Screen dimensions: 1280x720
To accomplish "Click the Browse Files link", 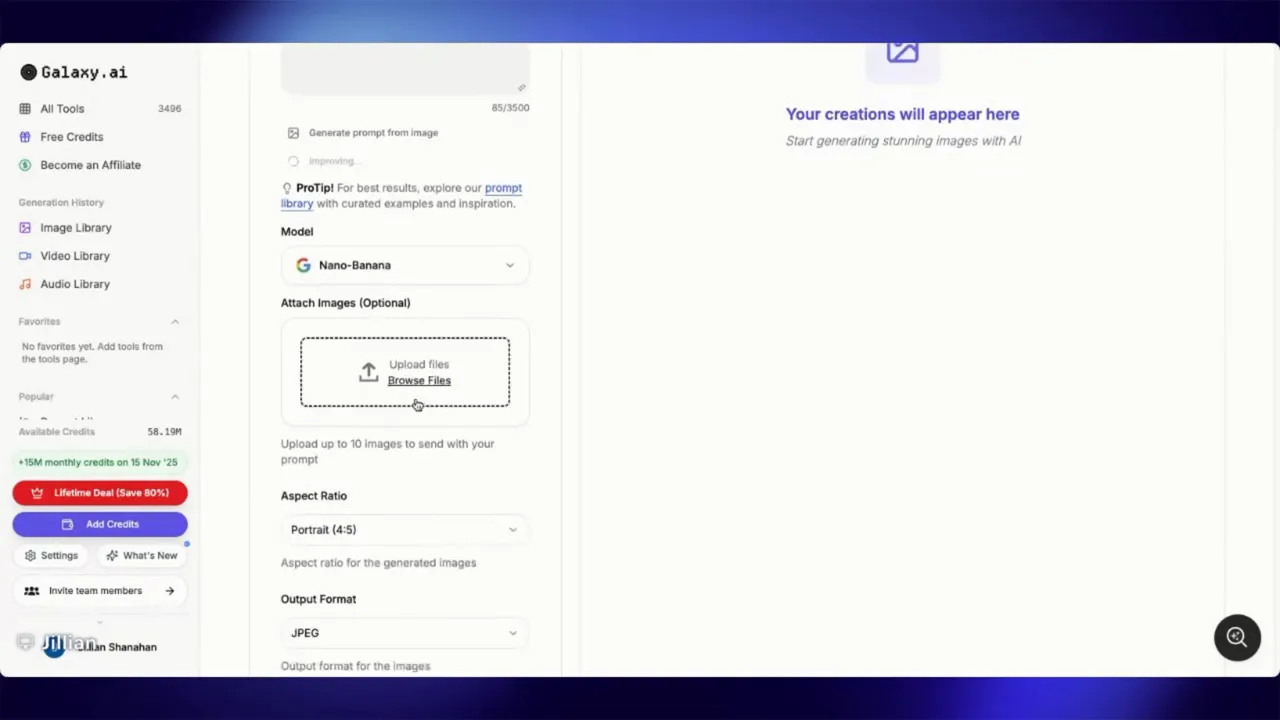I will (419, 380).
